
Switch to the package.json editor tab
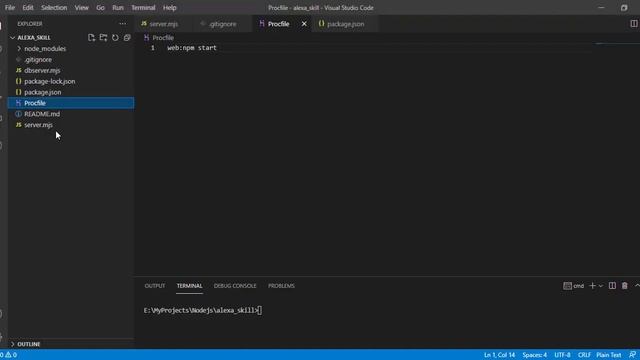coord(345,24)
